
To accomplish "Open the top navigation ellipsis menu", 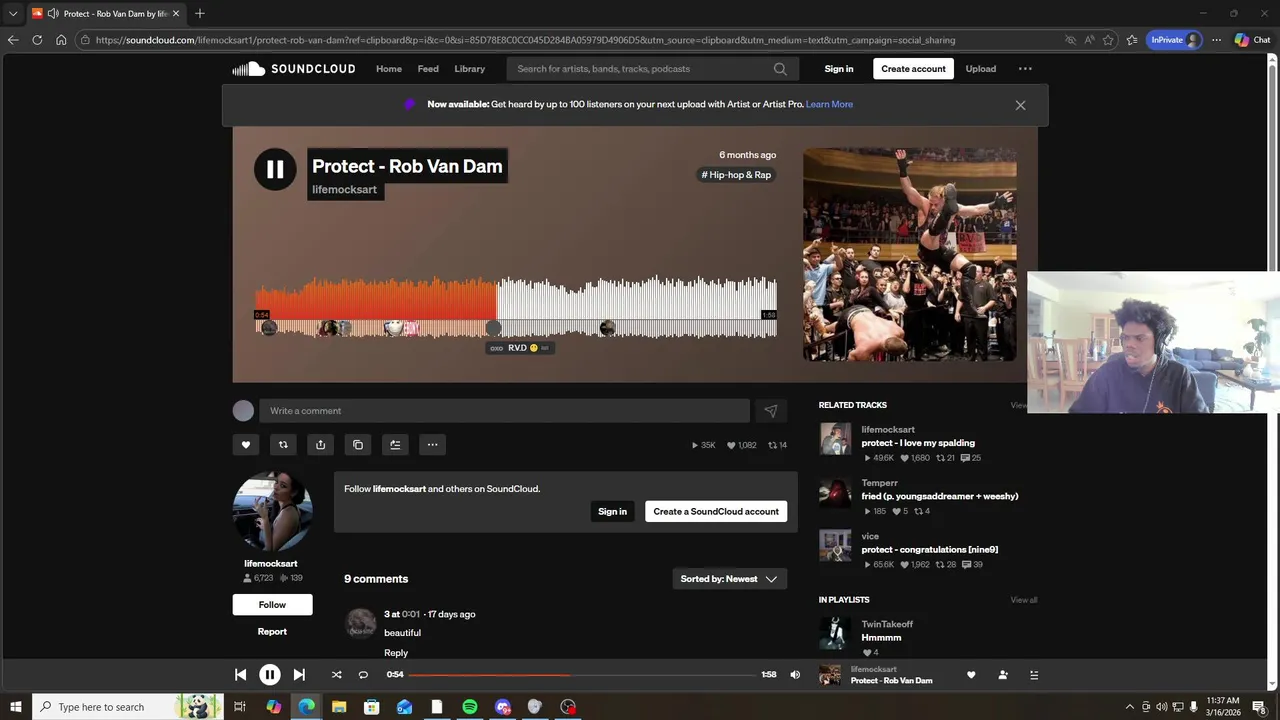I will click(1025, 69).
